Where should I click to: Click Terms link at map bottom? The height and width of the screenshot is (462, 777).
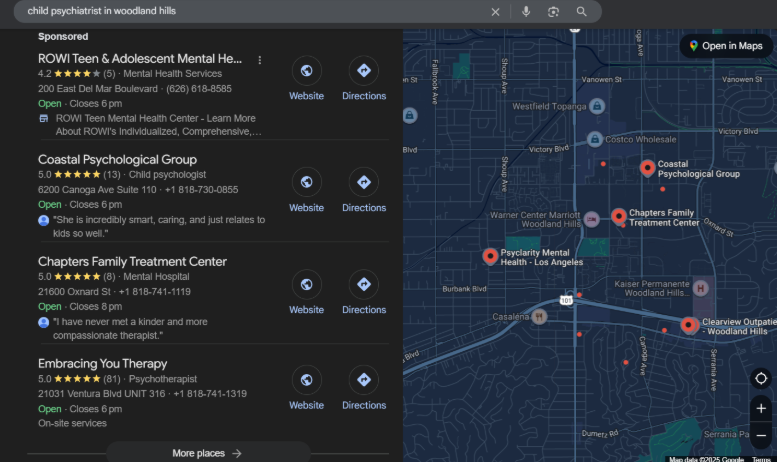point(761,459)
